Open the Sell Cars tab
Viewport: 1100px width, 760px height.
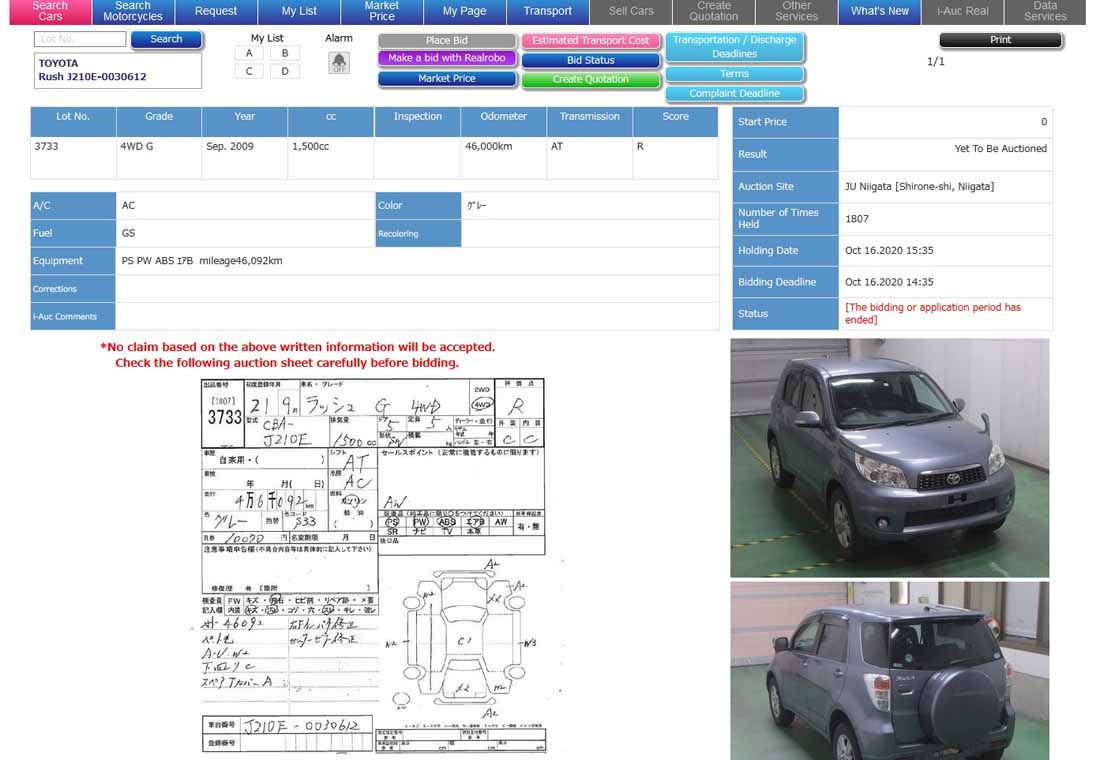(631, 11)
